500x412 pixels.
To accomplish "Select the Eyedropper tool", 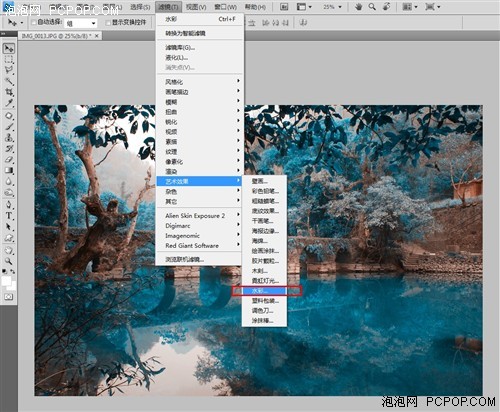I will (9, 103).
